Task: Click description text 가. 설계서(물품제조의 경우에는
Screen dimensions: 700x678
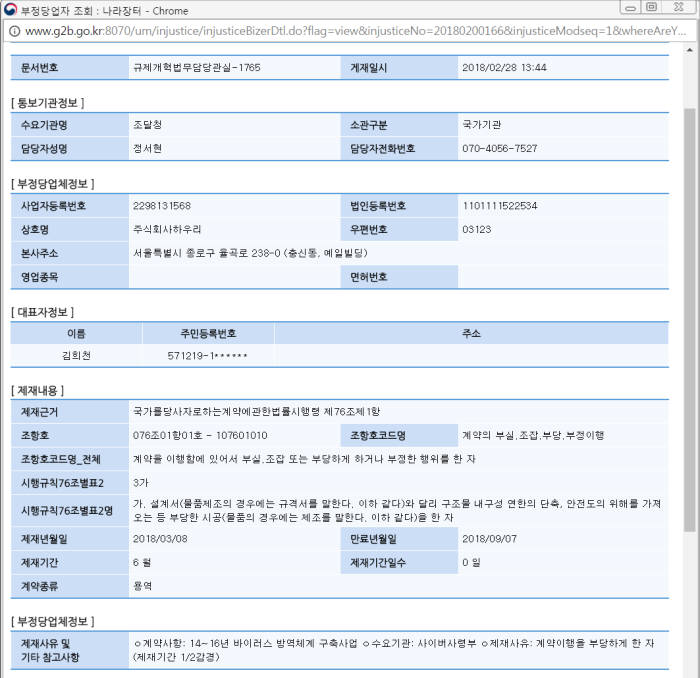Action: (397, 511)
